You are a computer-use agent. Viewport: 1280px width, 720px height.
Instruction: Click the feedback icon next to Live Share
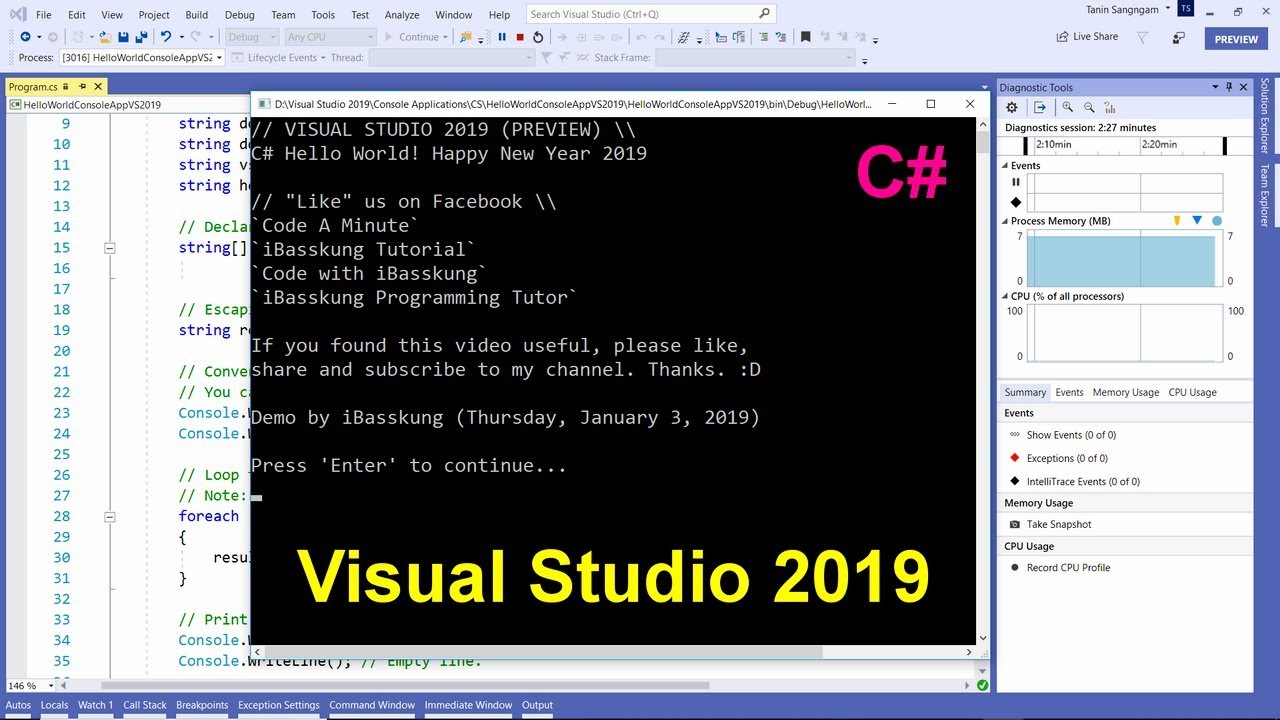tap(1179, 37)
